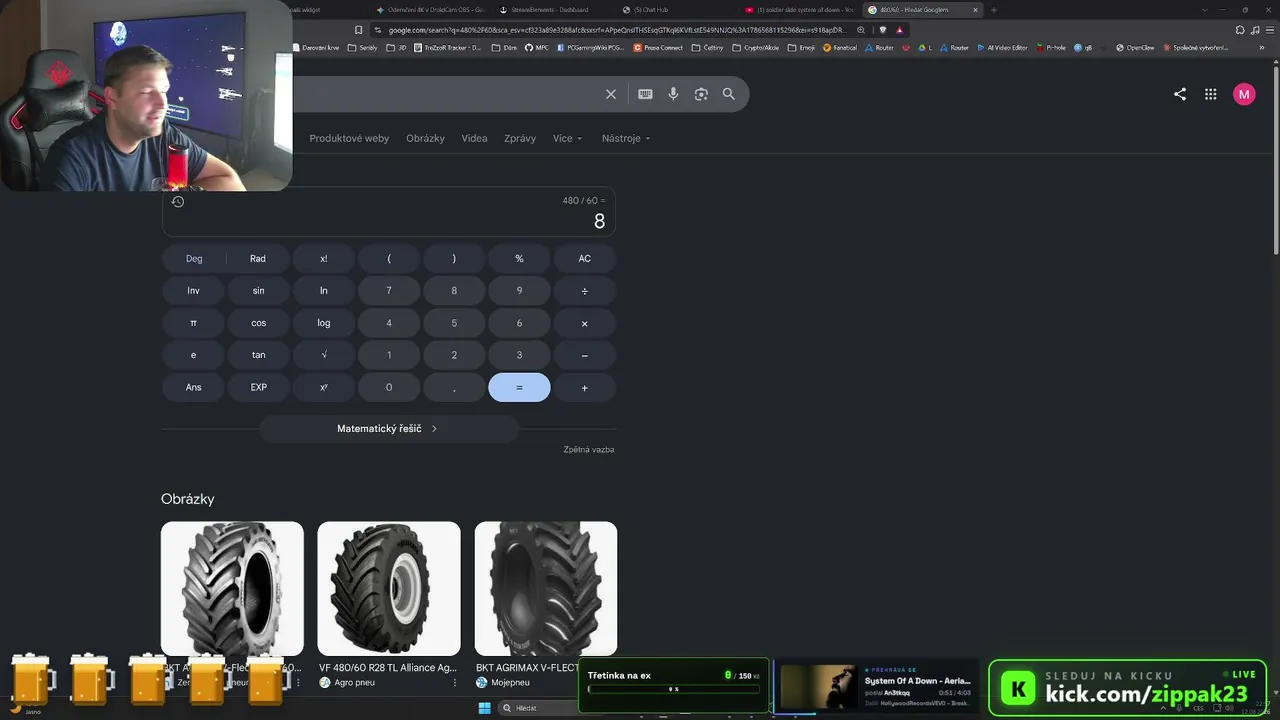Clear the Google search box with the X icon

tap(611, 94)
